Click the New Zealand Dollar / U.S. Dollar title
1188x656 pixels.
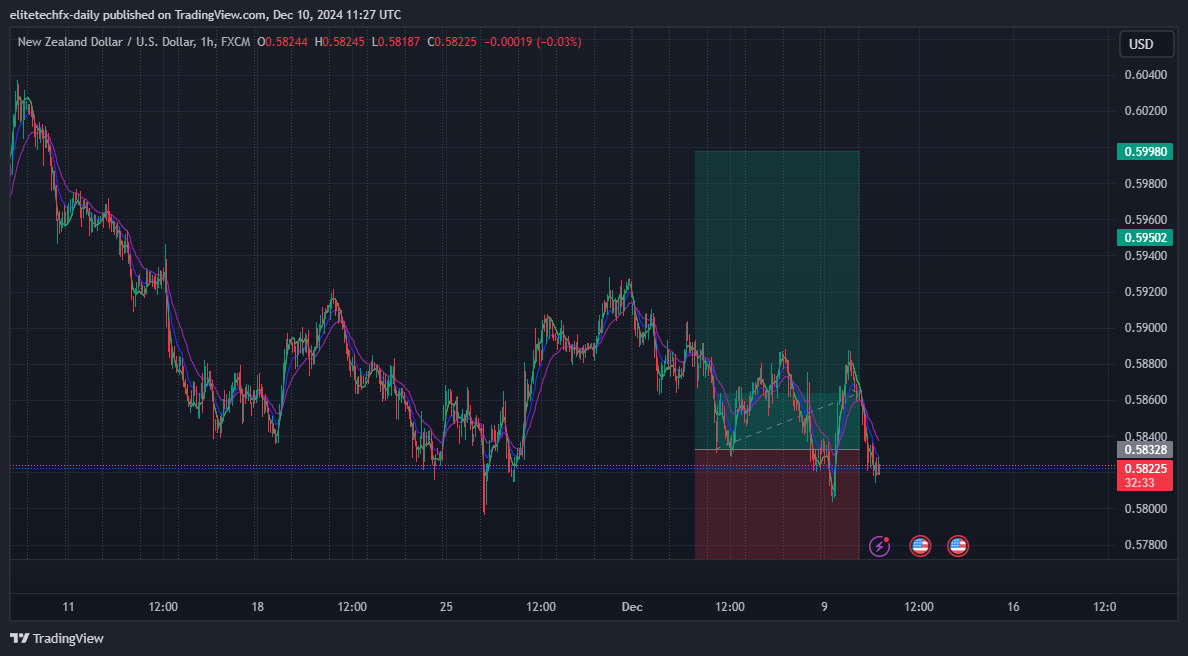pyautogui.click(x=106, y=42)
